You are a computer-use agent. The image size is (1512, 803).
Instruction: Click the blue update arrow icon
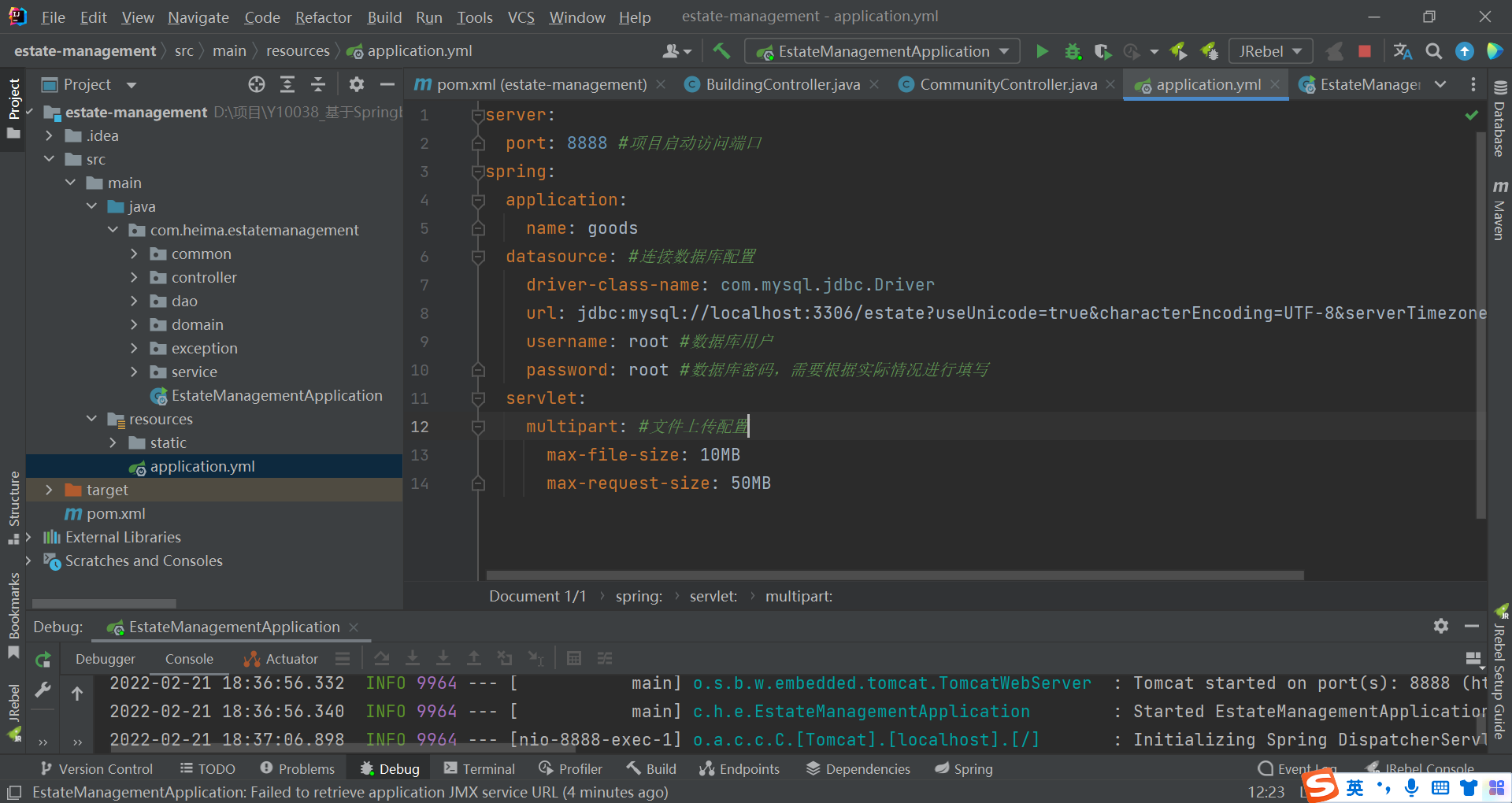tap(1464, 51)
